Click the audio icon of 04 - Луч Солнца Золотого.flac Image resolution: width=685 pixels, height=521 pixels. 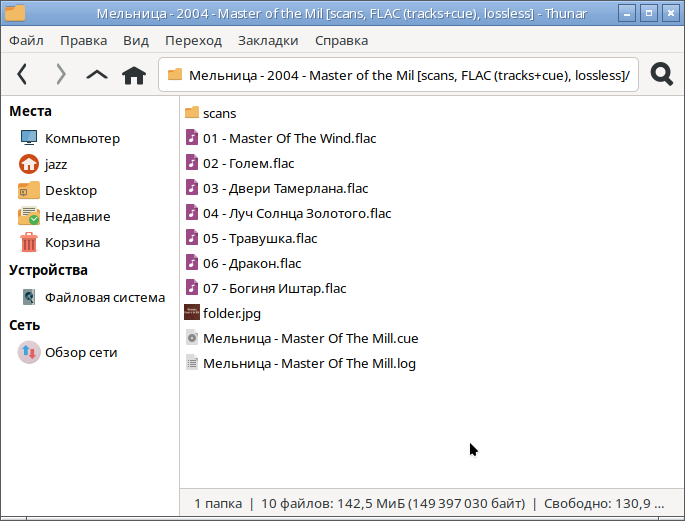pyautogui.click(x=192, y=213)
